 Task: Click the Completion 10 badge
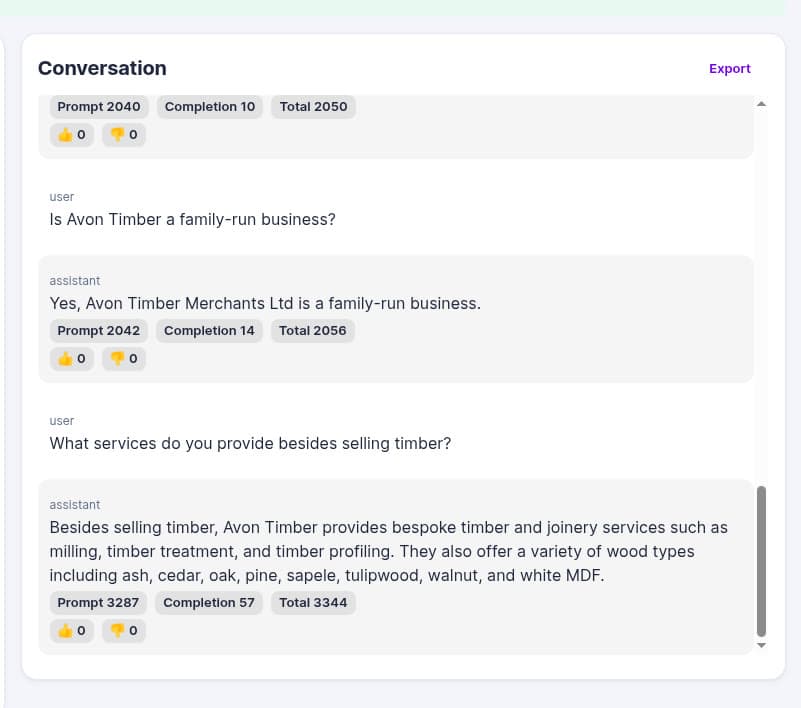pos(209,107)
